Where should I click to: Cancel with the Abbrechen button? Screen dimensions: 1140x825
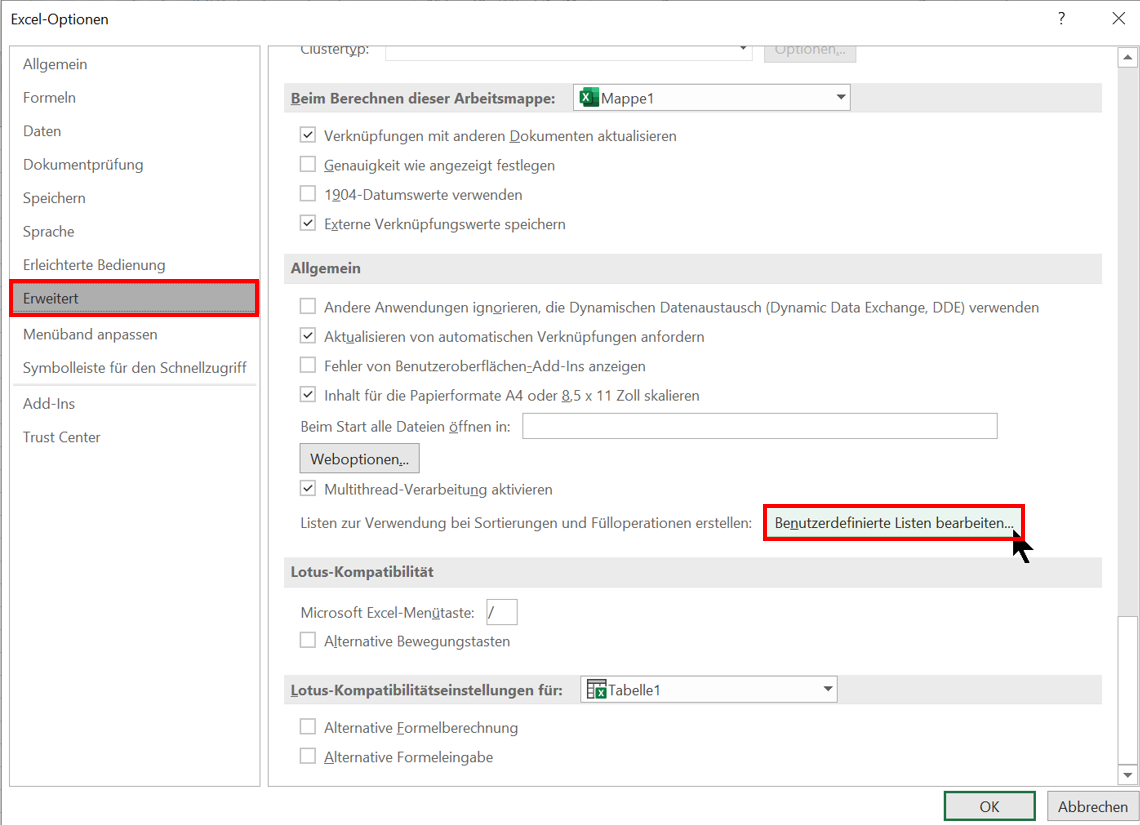[x=1093, y=806]
